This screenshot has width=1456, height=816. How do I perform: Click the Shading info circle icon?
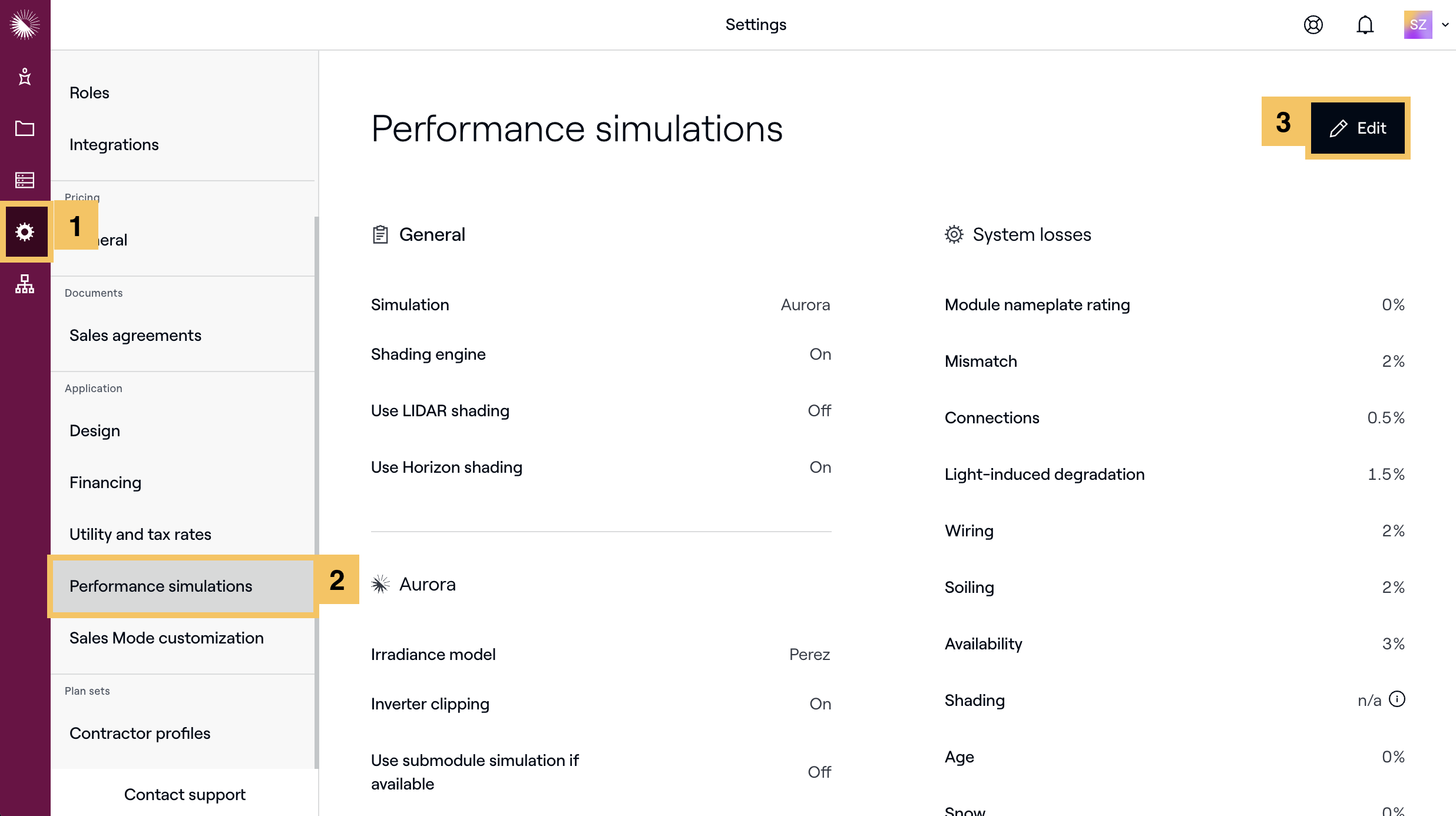click(x=1397, y=699)
